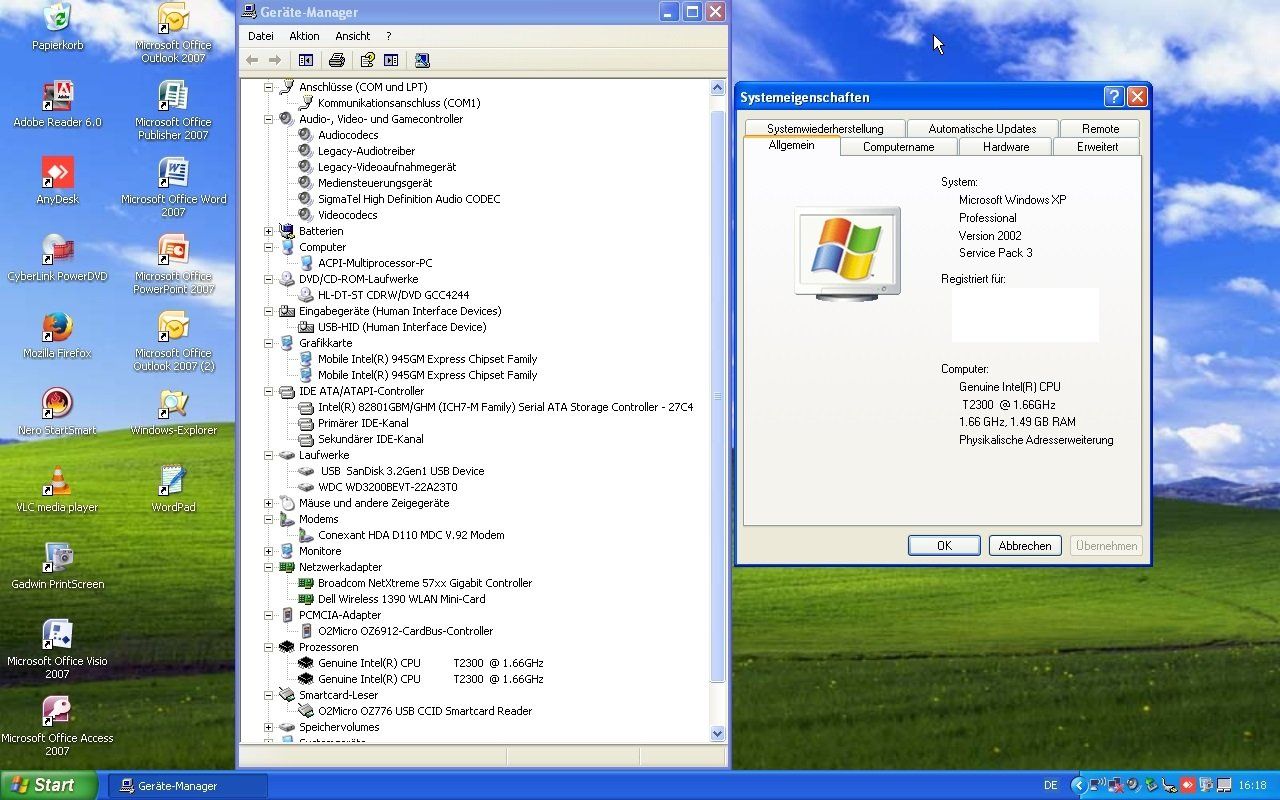Switch to the Automatische Updates tab
This screenshot has width=1280, height=800.
982,129
